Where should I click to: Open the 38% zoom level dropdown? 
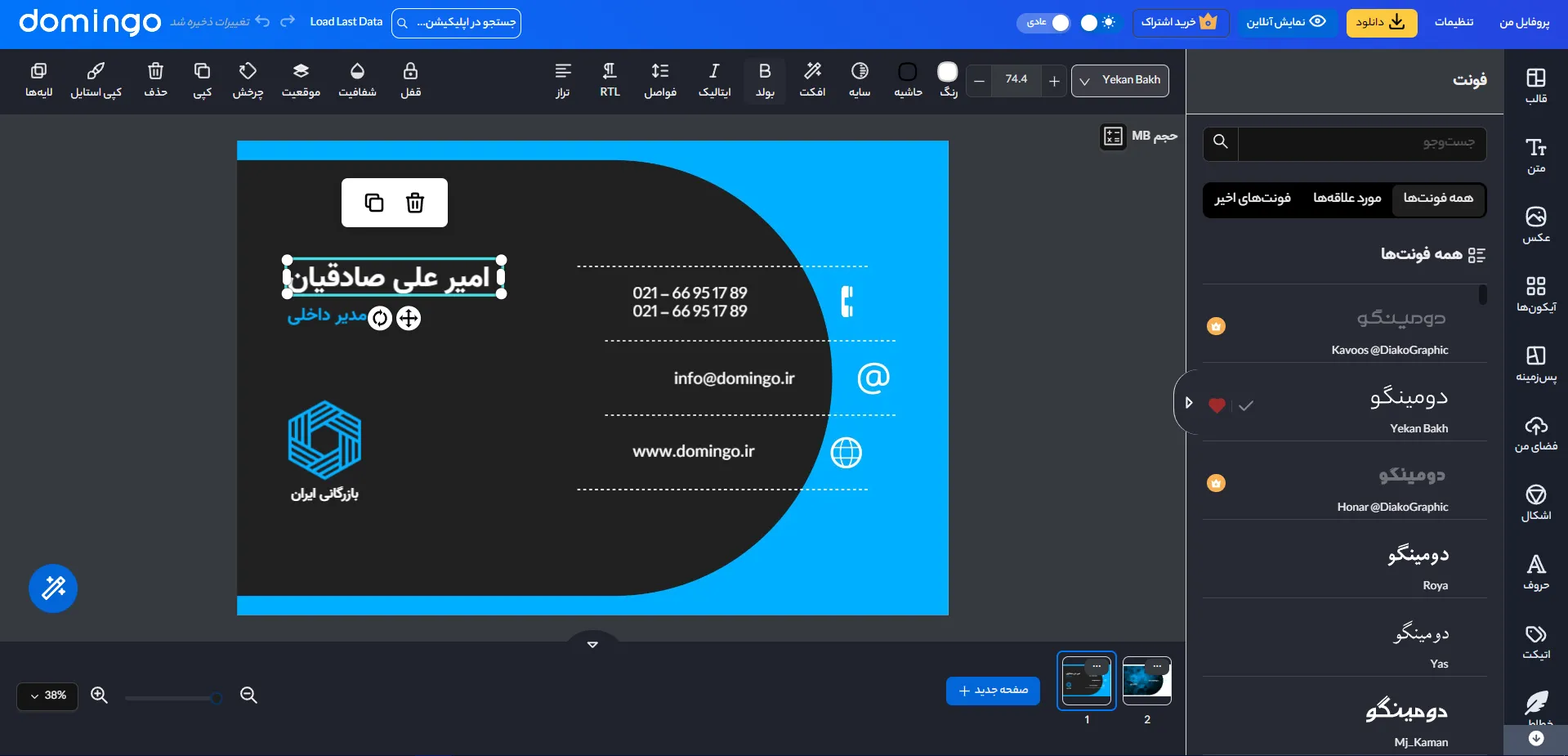tap(47, 696)
